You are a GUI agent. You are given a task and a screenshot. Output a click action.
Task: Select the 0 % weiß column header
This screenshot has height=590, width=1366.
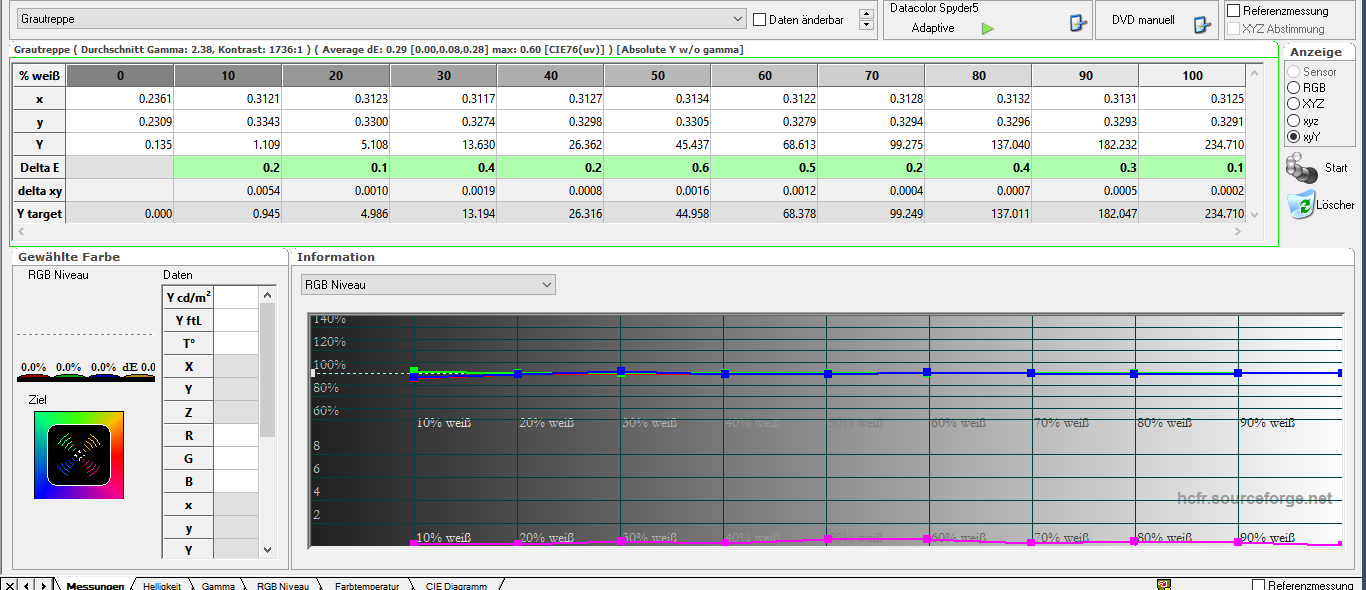coord(120,75)
